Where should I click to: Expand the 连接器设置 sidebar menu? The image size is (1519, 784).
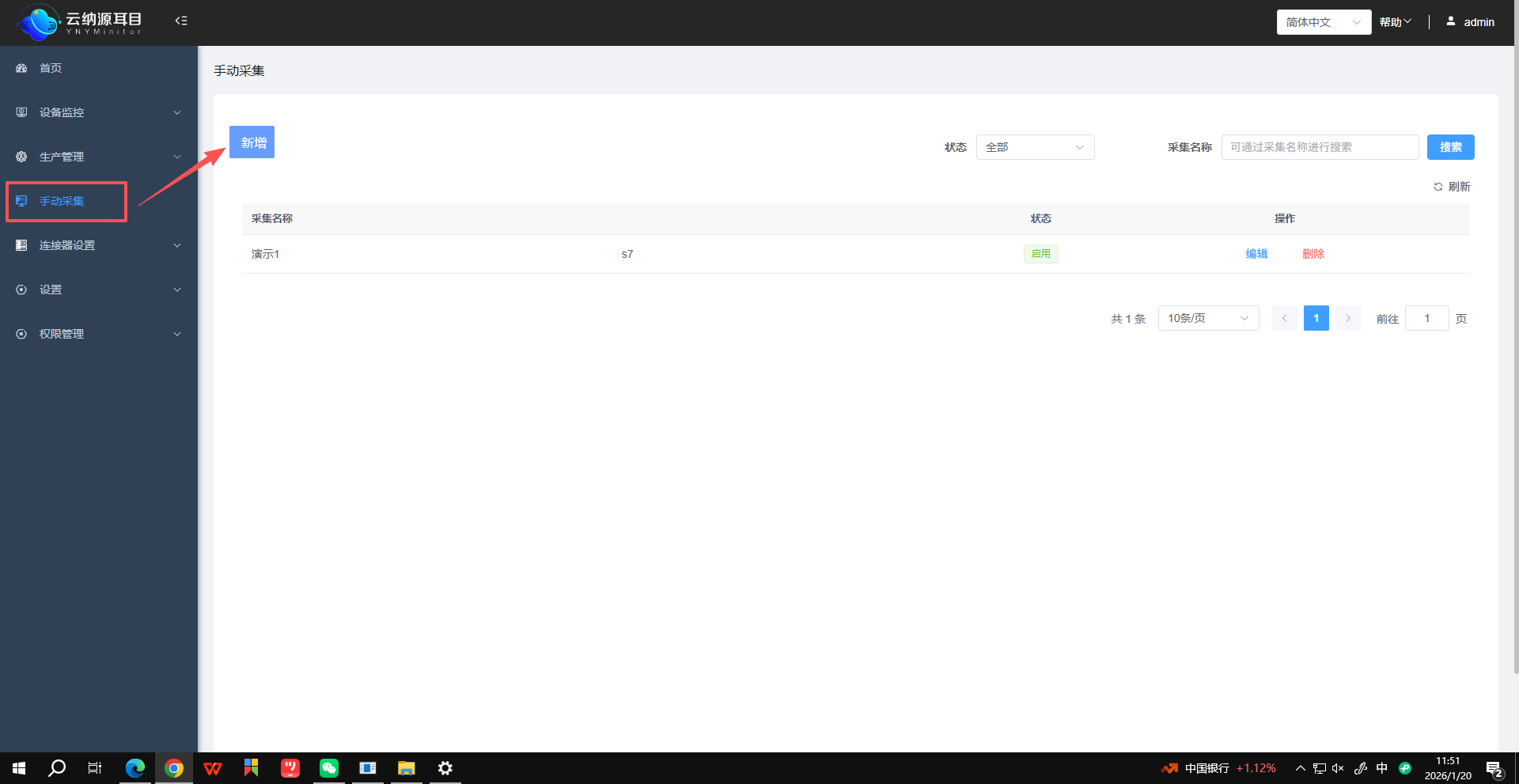click(98, 245)
